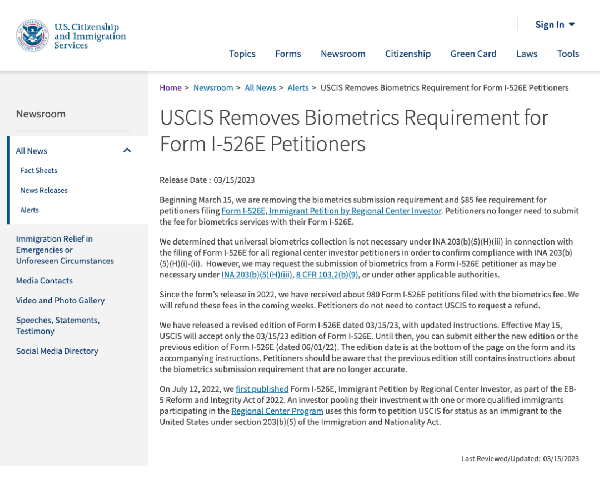Click the U.S. Citizenship and Immigration Services wordmark
Image resolution: width=600 pixels, height=480 pixels.
pos(90,36)
